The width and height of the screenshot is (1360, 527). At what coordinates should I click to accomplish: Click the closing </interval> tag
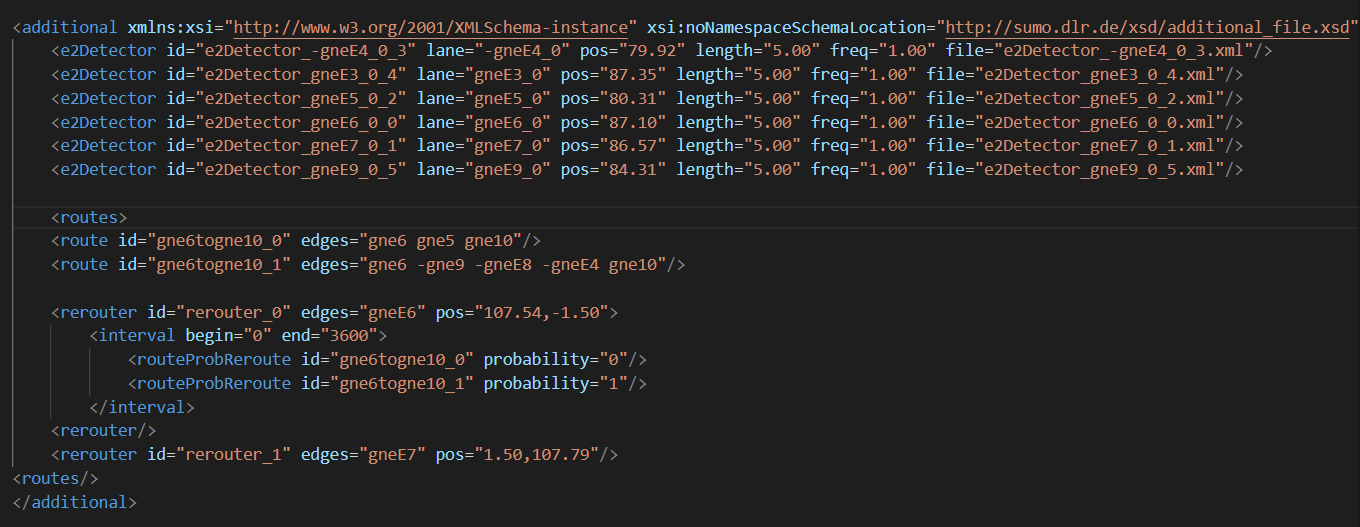coord(142,407)
